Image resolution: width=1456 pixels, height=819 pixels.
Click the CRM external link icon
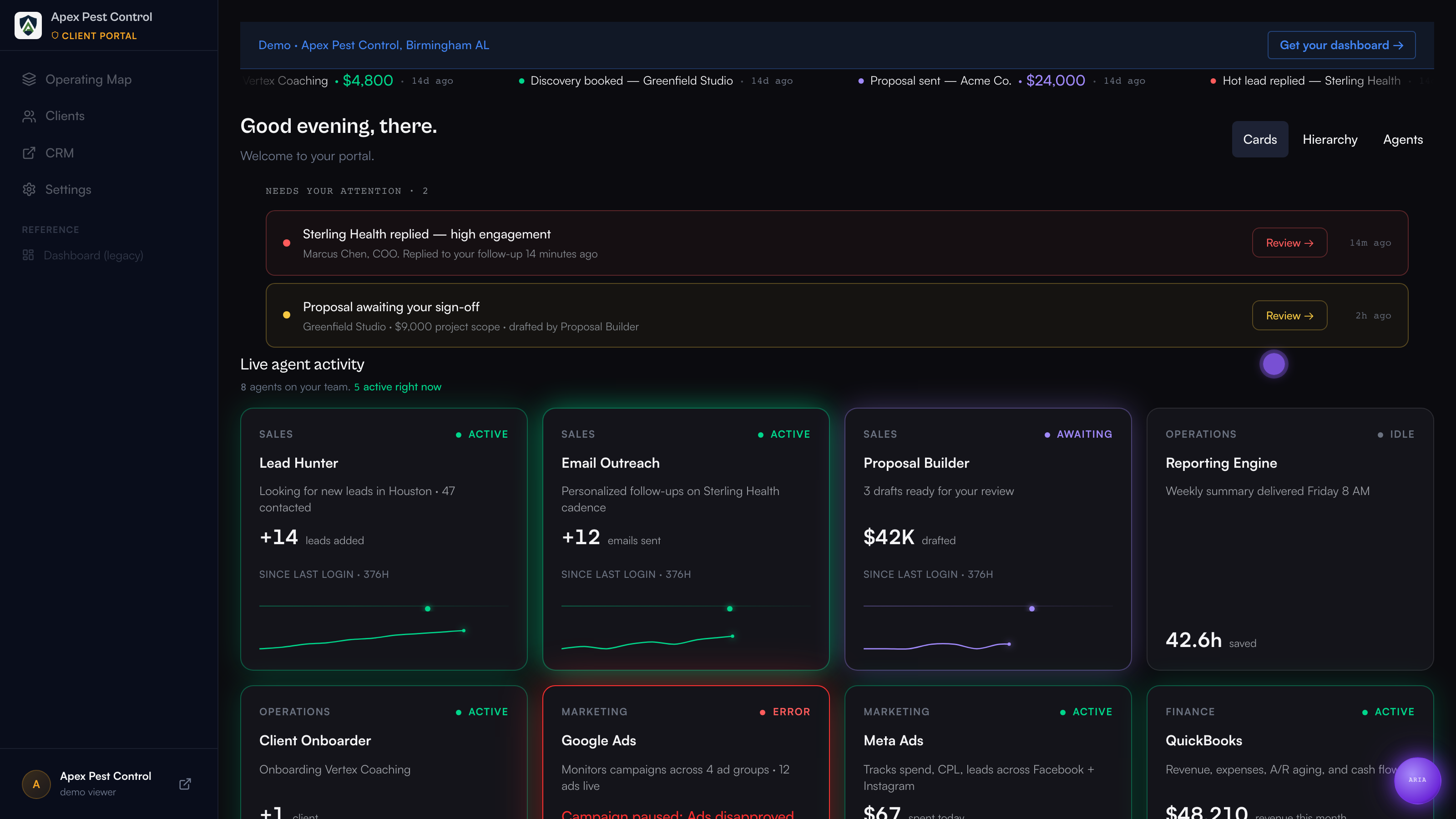tap(29, 153)
